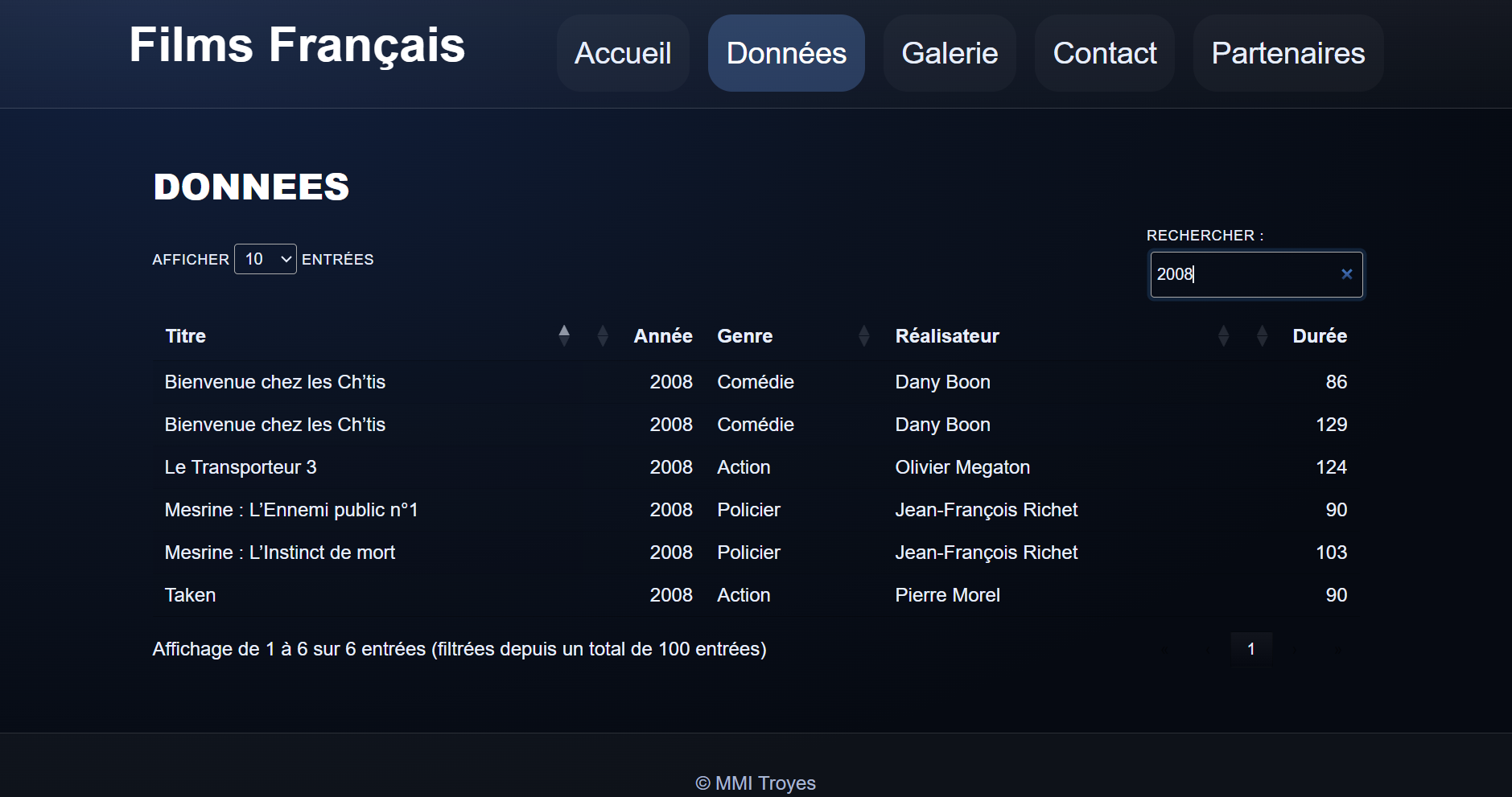Clear the search field with the X icon
Image resolution: width=1512 pixels, height=797 pixels.
coord(1346,274)
